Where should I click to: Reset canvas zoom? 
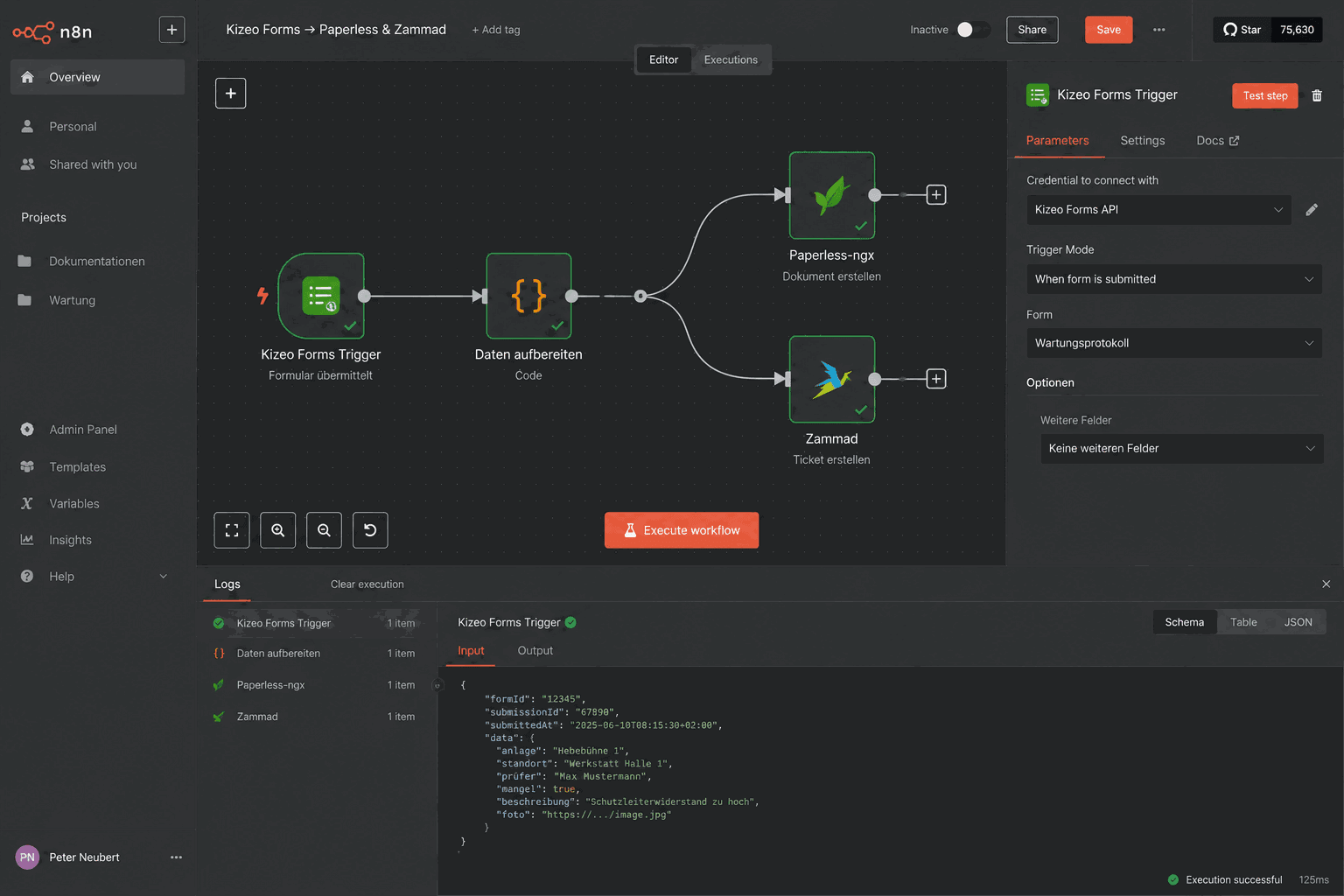coord(370,530)
